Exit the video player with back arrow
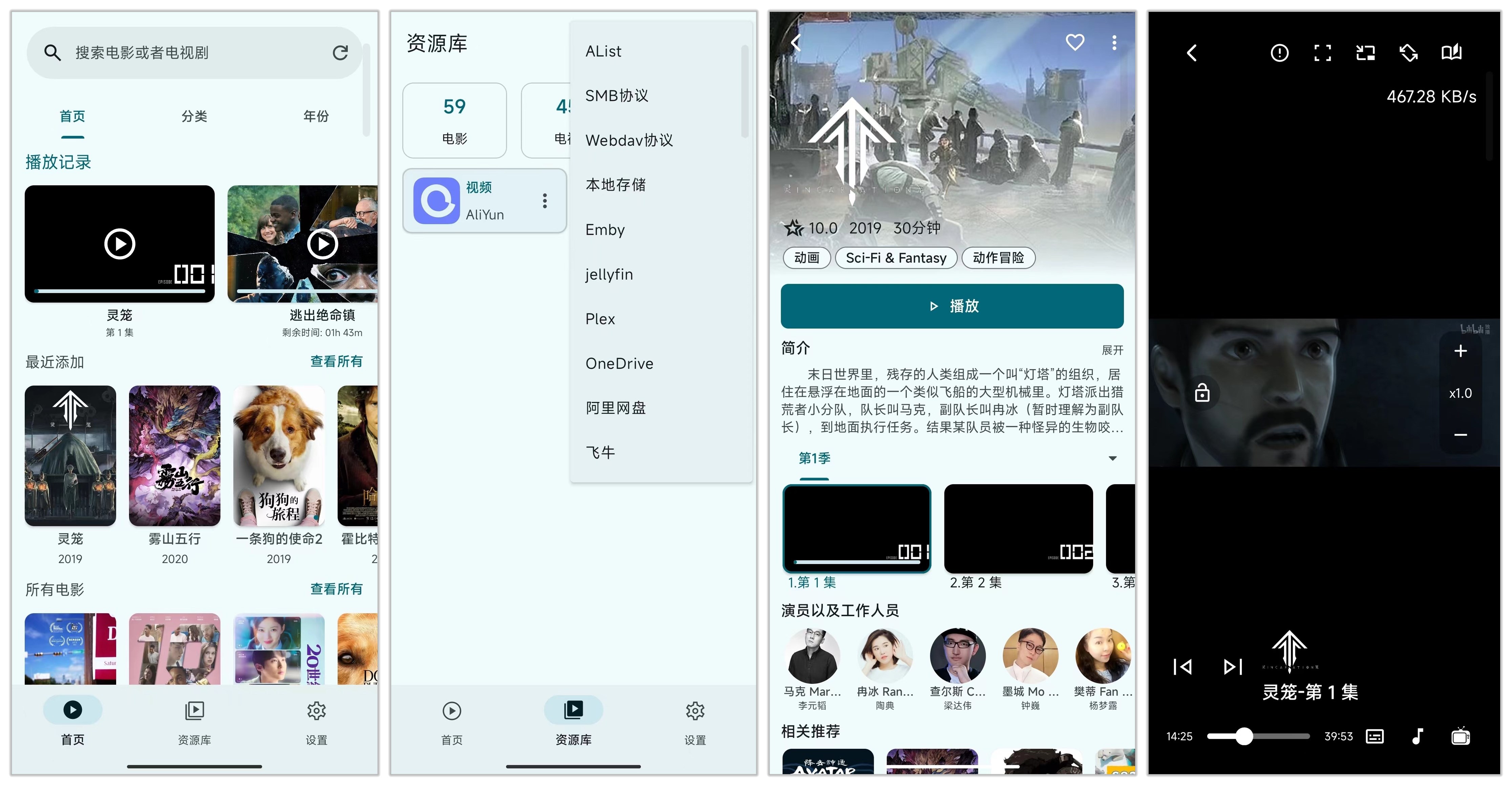1512x786 pixels. coord(1192,53)
